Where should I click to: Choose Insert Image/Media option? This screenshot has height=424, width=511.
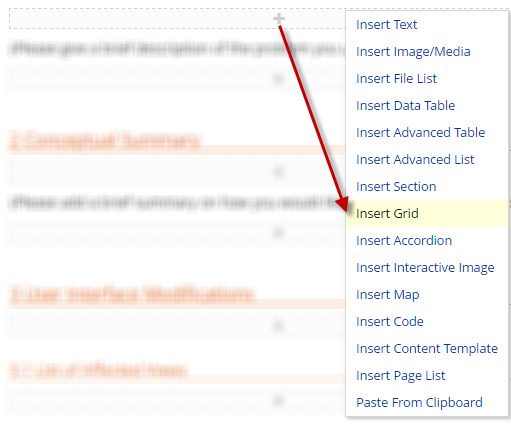[x=413, y=52]
